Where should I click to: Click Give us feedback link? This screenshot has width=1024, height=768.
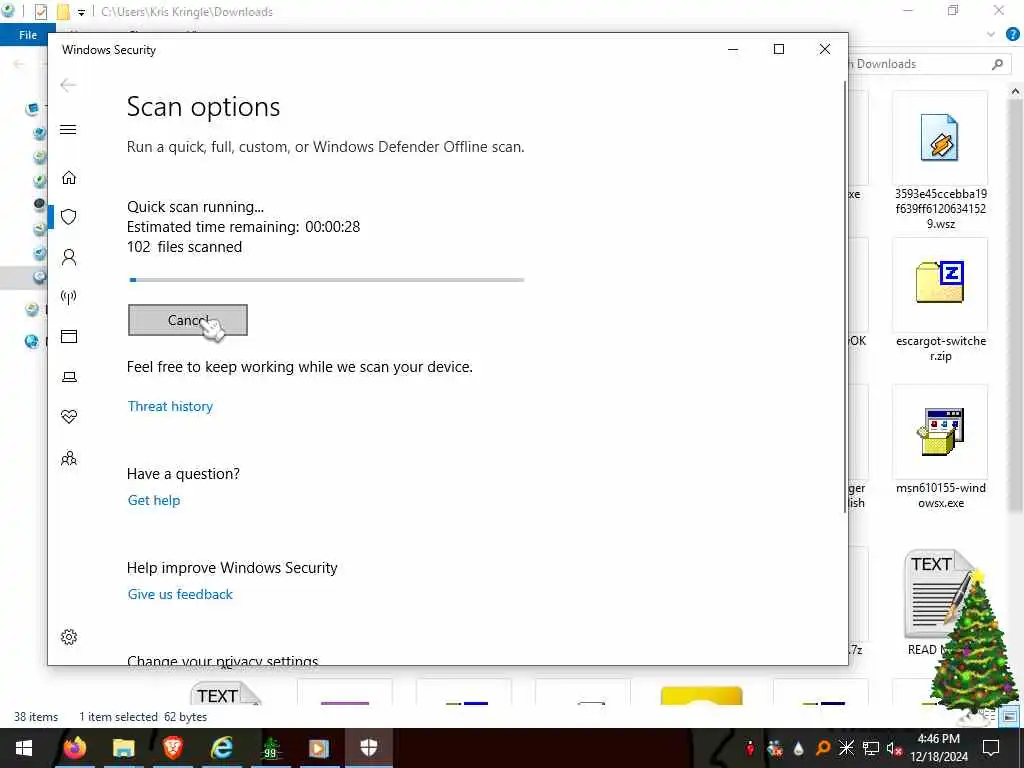pyautogui.click(x=180, y=594)
